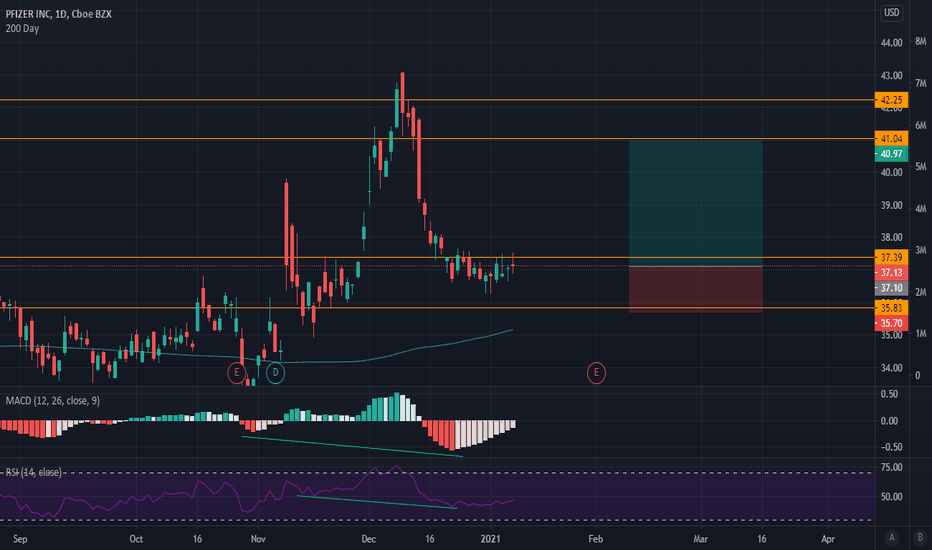932x550 pixels.
Task: Click the 35.83 orange price label
Action: pos(891,308)
